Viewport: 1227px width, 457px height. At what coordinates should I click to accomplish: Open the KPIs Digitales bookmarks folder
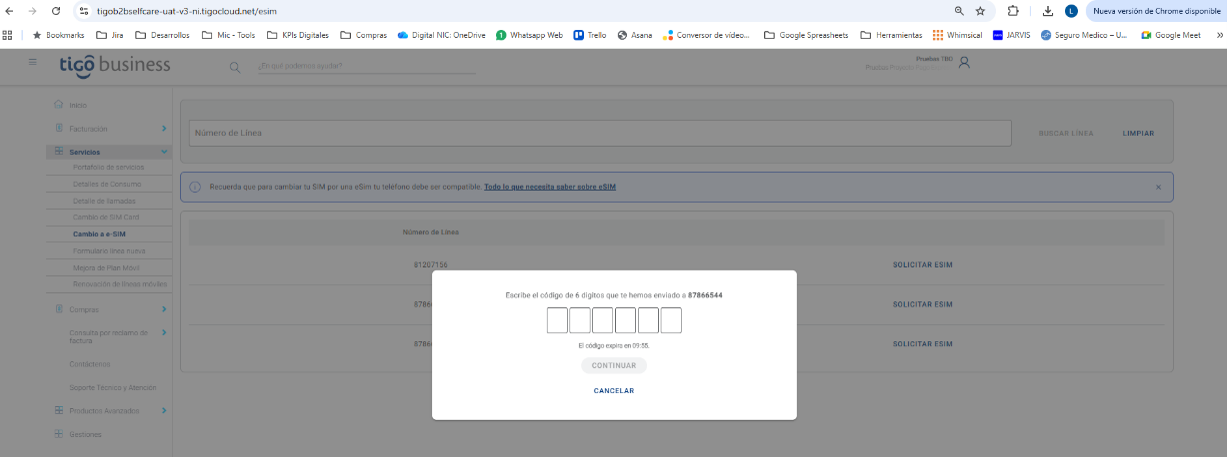[297, 34]
